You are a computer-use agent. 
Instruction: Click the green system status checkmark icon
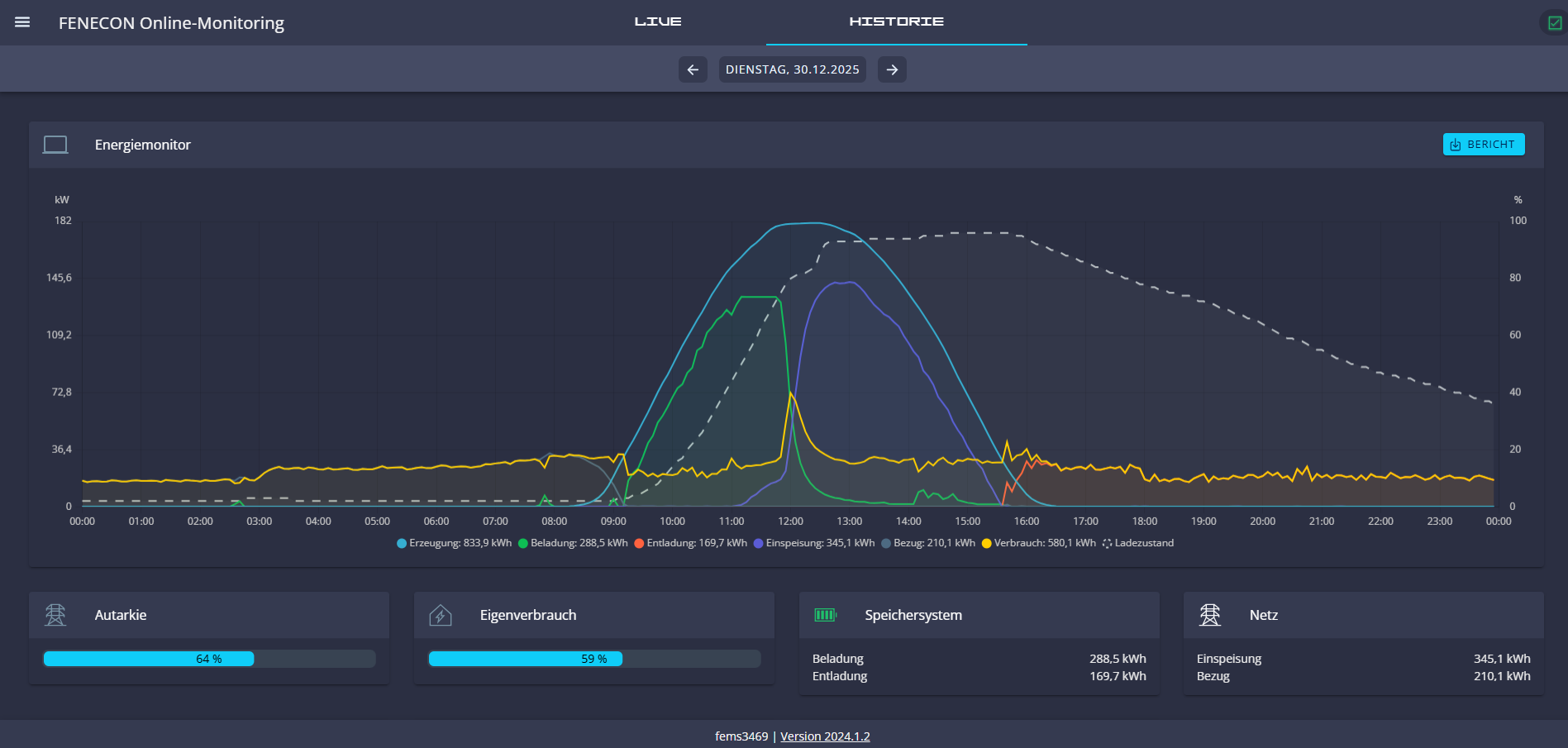[x=1554, y=23]
